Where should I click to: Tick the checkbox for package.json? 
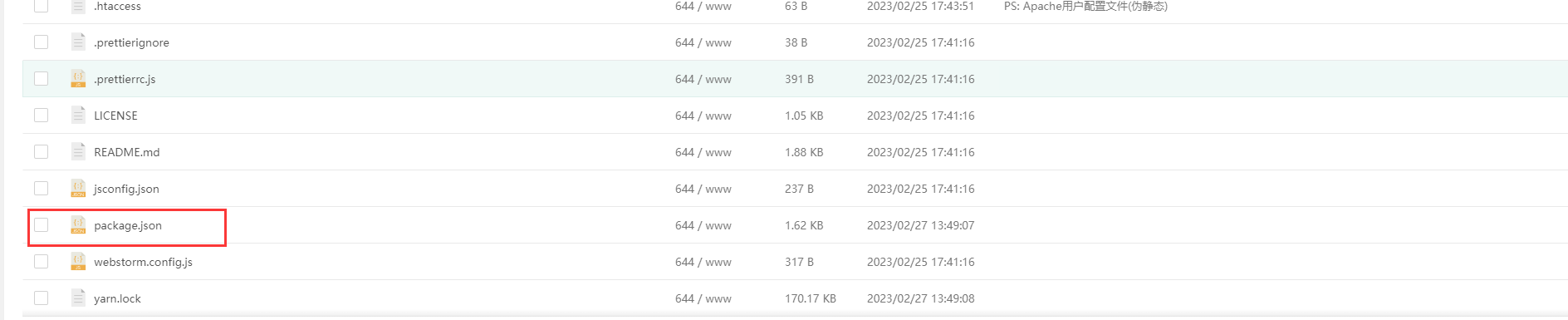click(42, 225)
